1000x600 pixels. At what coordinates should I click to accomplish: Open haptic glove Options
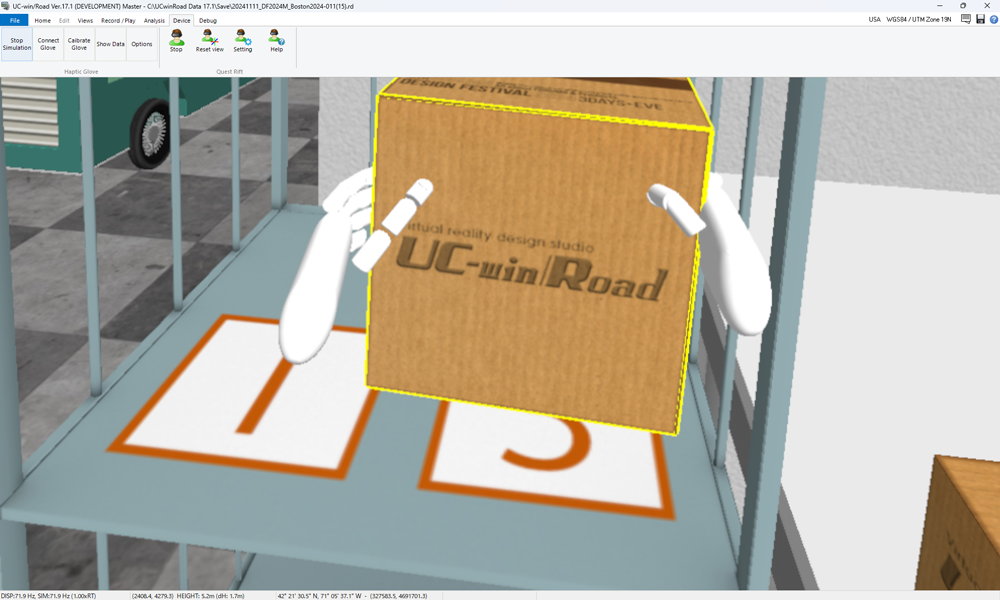pos(142,44)
